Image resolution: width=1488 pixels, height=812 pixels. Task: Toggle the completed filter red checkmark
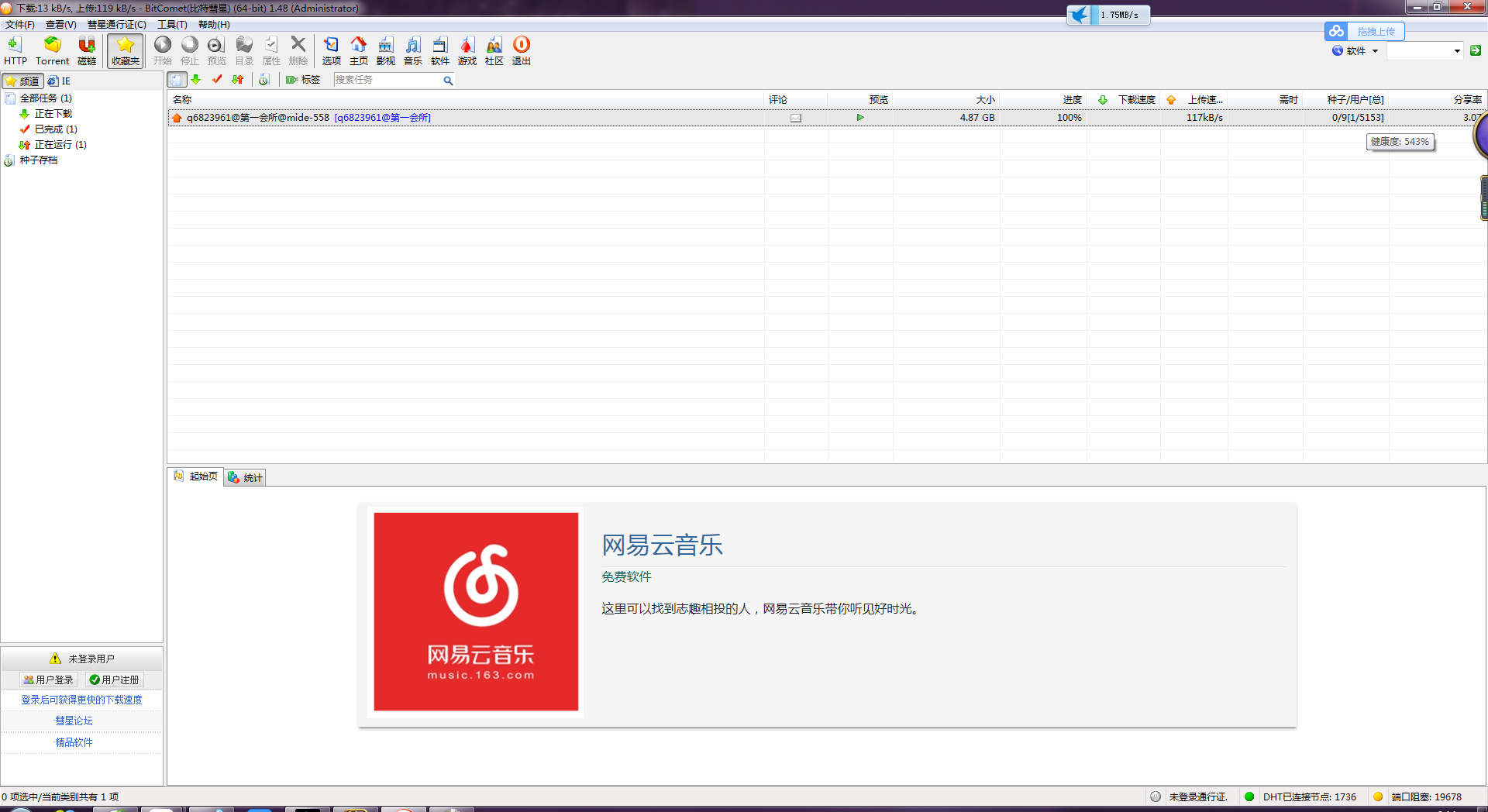[217, 80]
